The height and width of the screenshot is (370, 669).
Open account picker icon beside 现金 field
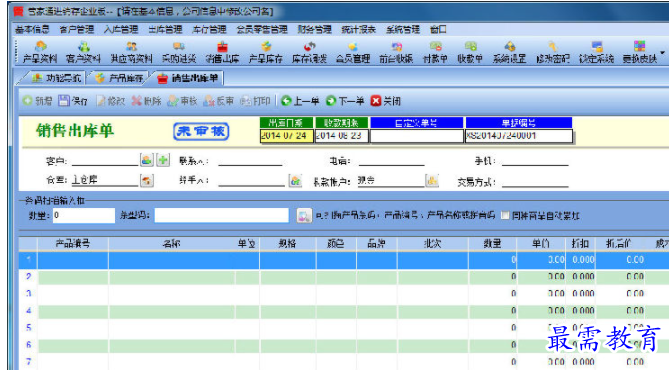pyautogui.click(x=432, y=181)
